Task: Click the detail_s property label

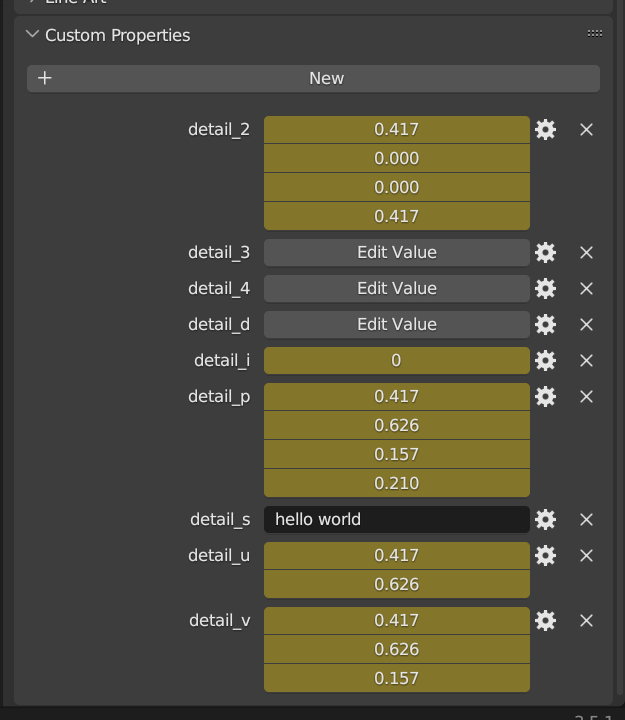Action: (x=220, y=520)
